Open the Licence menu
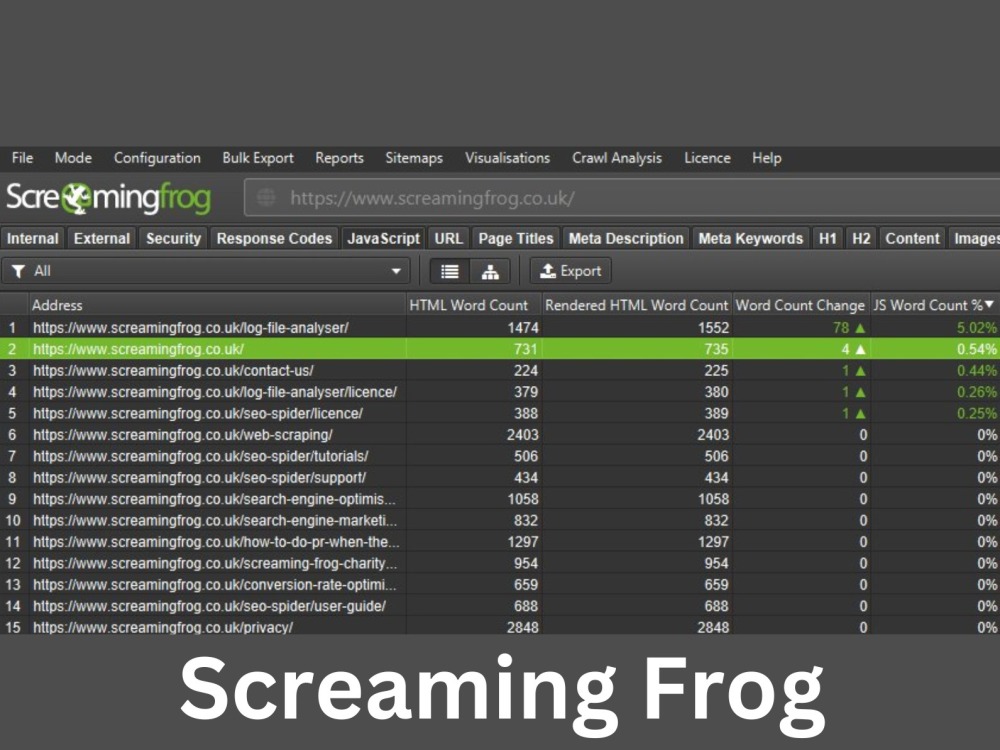This screenshot has width=1000, height=750. pyautogui.click(x=707, y=158)
